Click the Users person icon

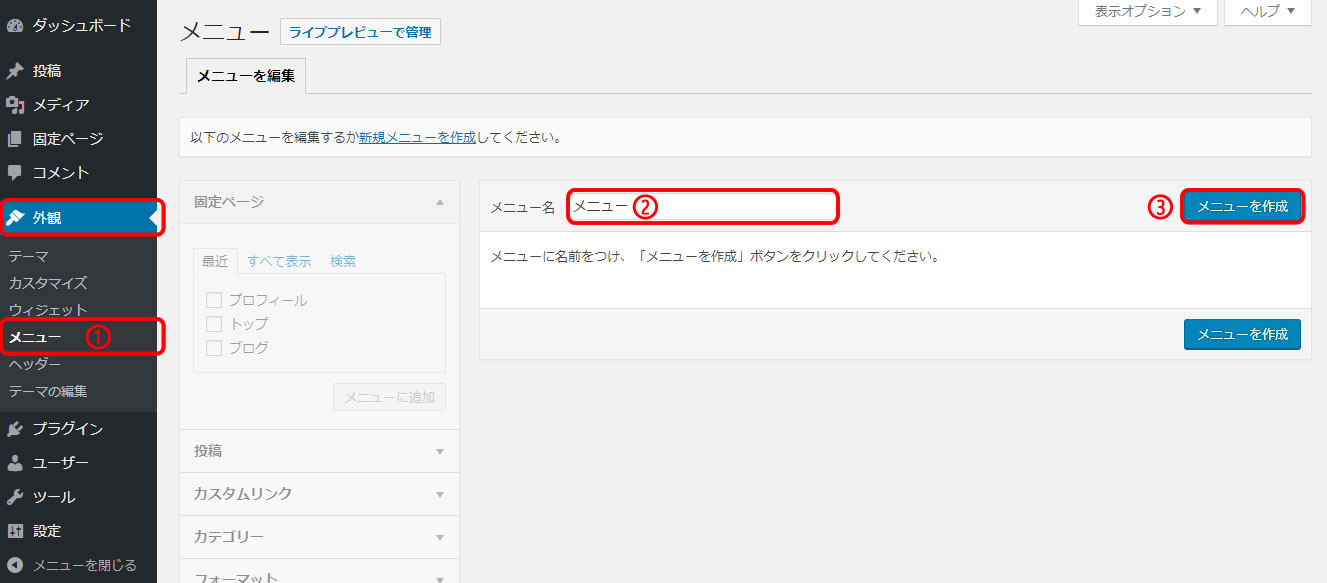(x=15, y=463)
